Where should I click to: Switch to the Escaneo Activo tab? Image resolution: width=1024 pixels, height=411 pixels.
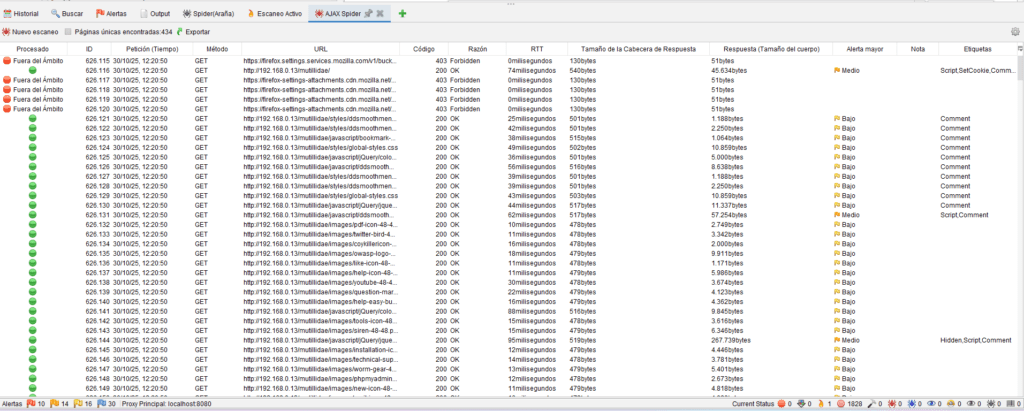click(270, 14)
